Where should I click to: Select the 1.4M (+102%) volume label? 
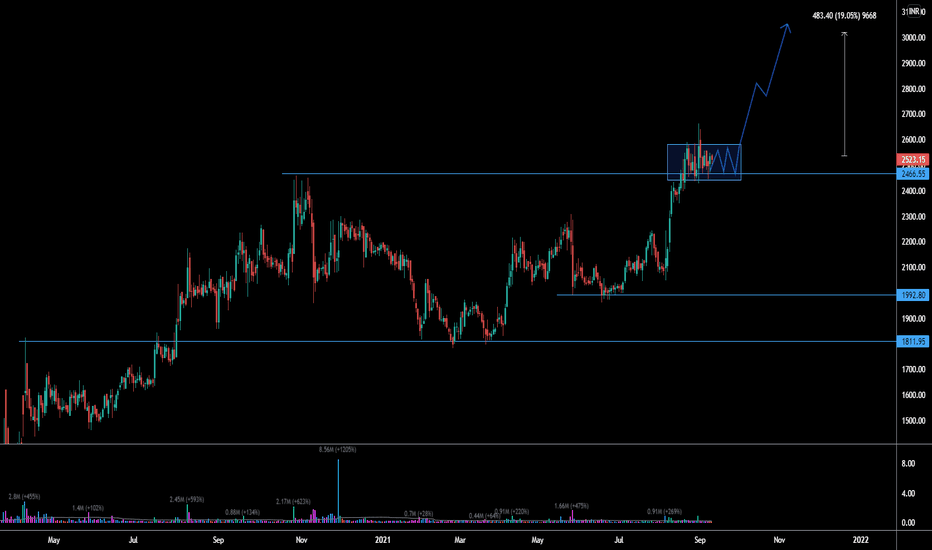coord(88,508)
